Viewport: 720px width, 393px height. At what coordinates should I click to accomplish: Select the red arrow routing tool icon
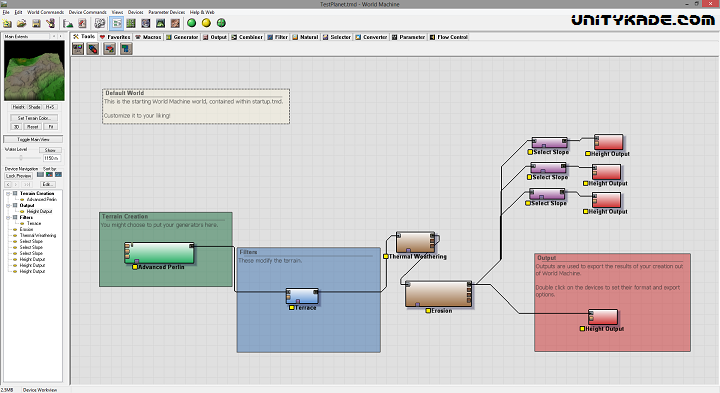109,48
